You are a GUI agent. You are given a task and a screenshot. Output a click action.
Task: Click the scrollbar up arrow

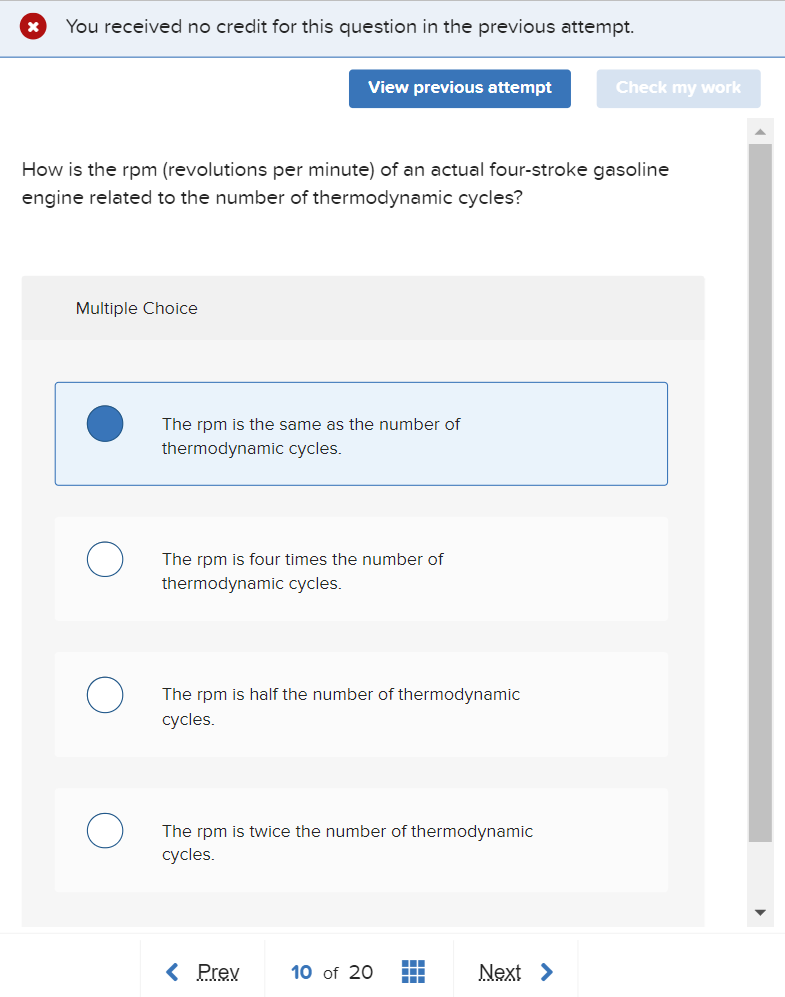click(x=760, y=129)
